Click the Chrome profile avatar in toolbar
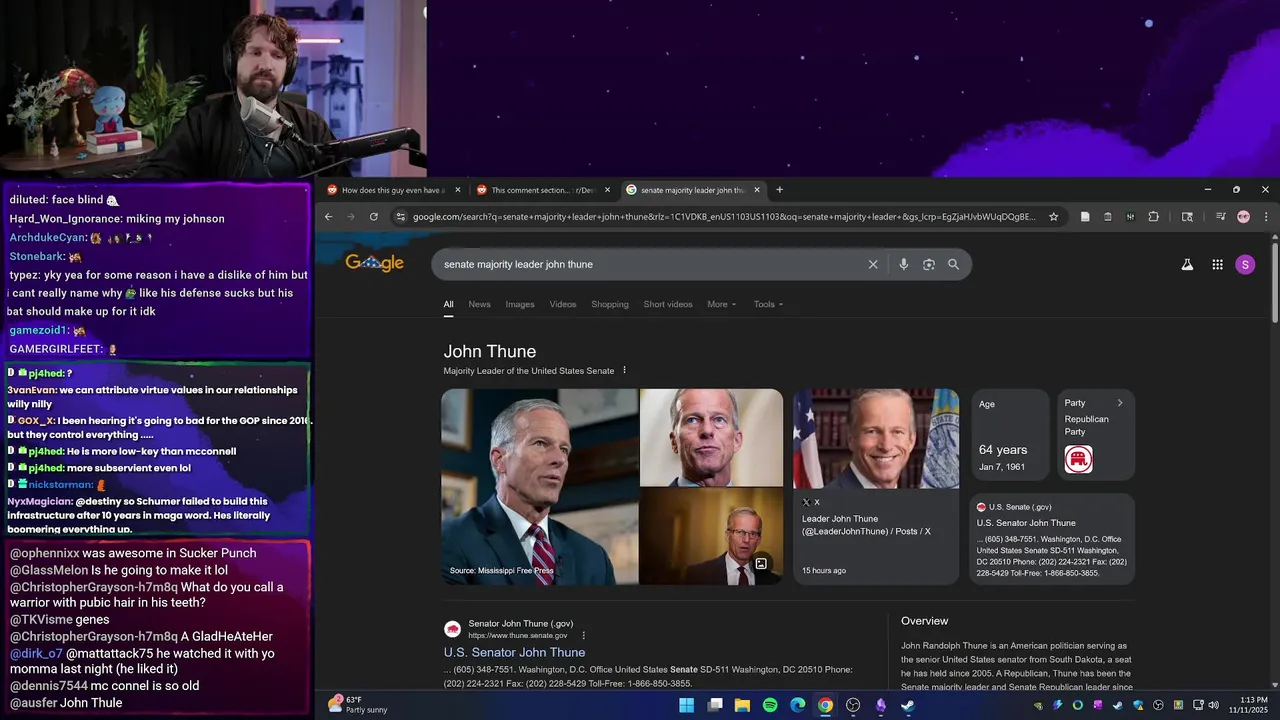This screenshot has height=720, width=1280. pos(1243,216)
